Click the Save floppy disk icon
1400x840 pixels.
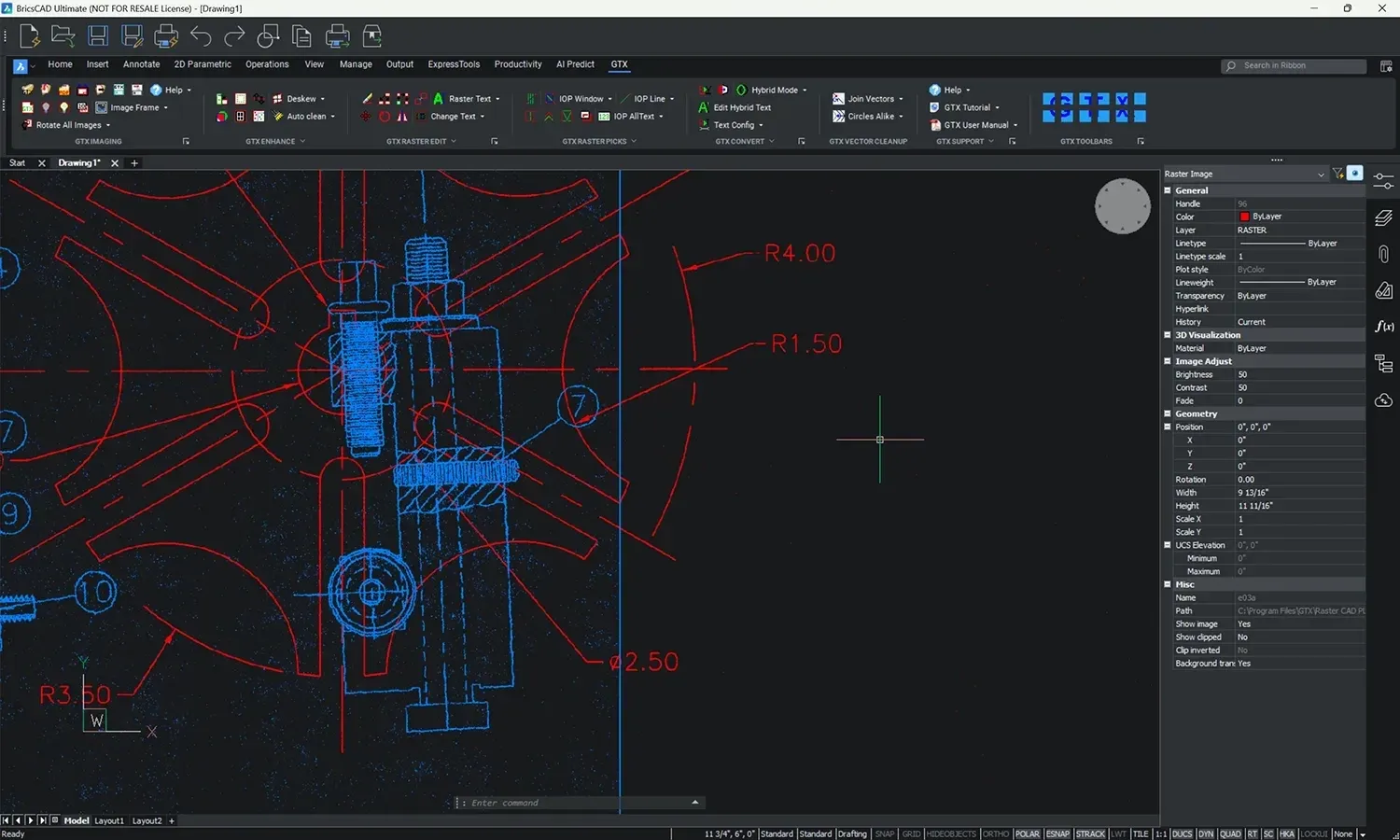98,36
